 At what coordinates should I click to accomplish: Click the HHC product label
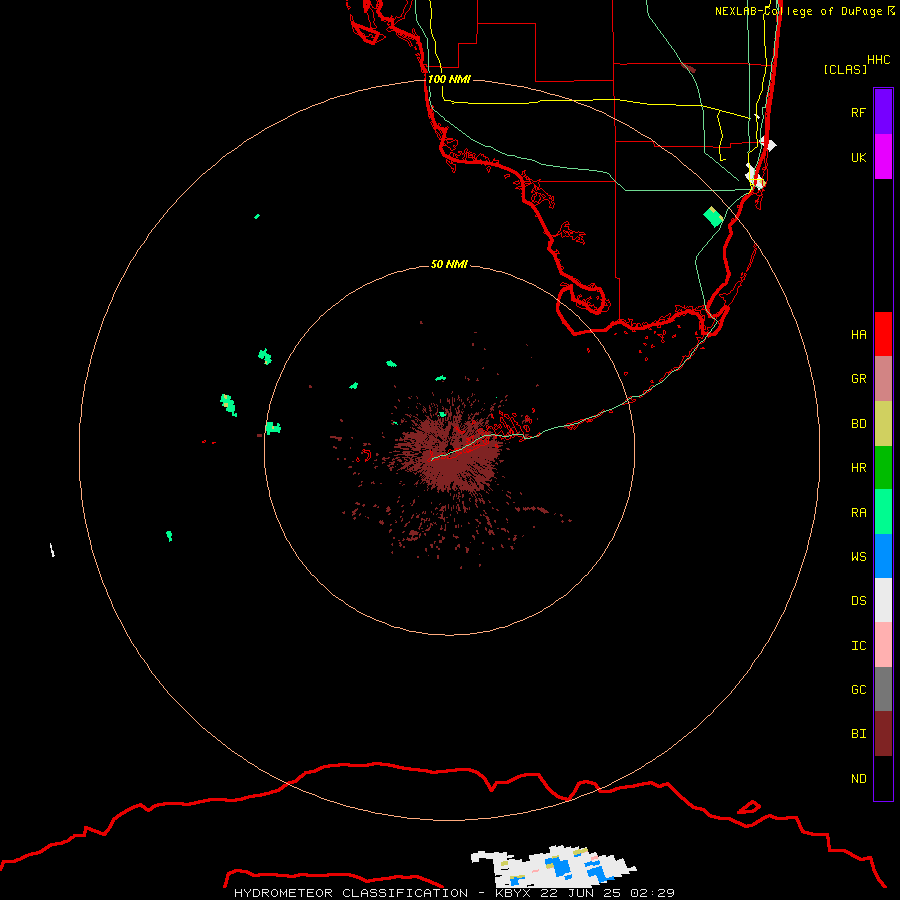[879, 60]
